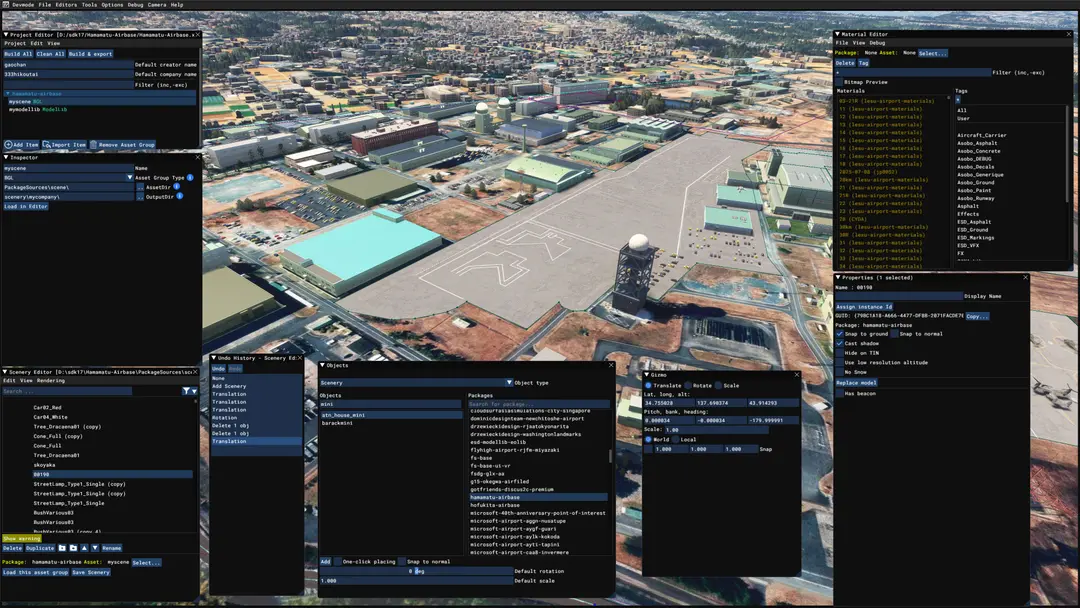The height and width of the screenshot is (608, 1080).
Task: Click the Display Name input field
Action: click(x=899, y=296)
